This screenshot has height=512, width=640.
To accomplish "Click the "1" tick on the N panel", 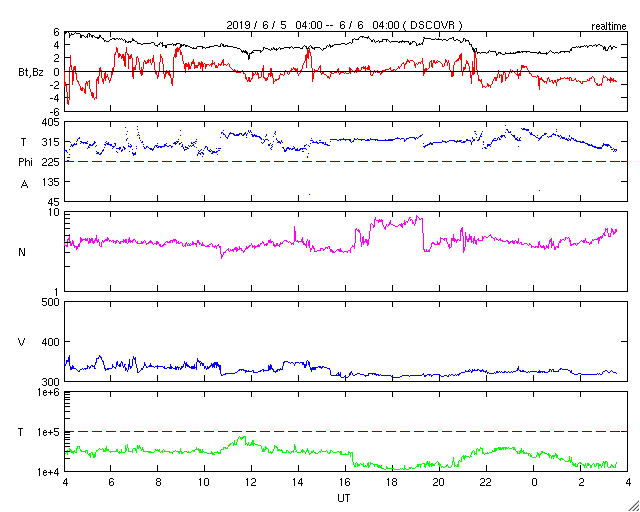I will (x=57, y=292).
